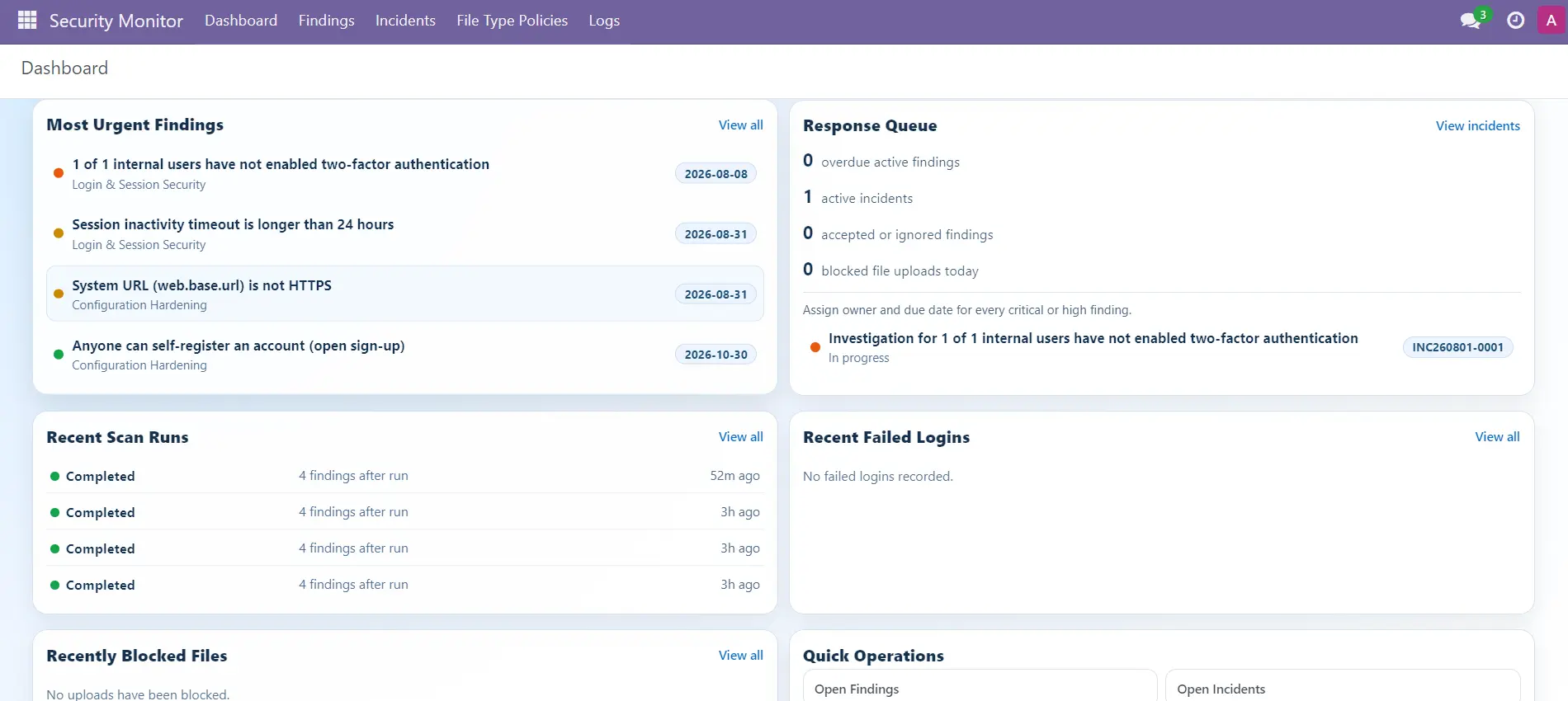This screenshot has height=701, width=1568.
Task: Open the activities clock icon
Action: pyautogui.click(x=1516, y=21)
